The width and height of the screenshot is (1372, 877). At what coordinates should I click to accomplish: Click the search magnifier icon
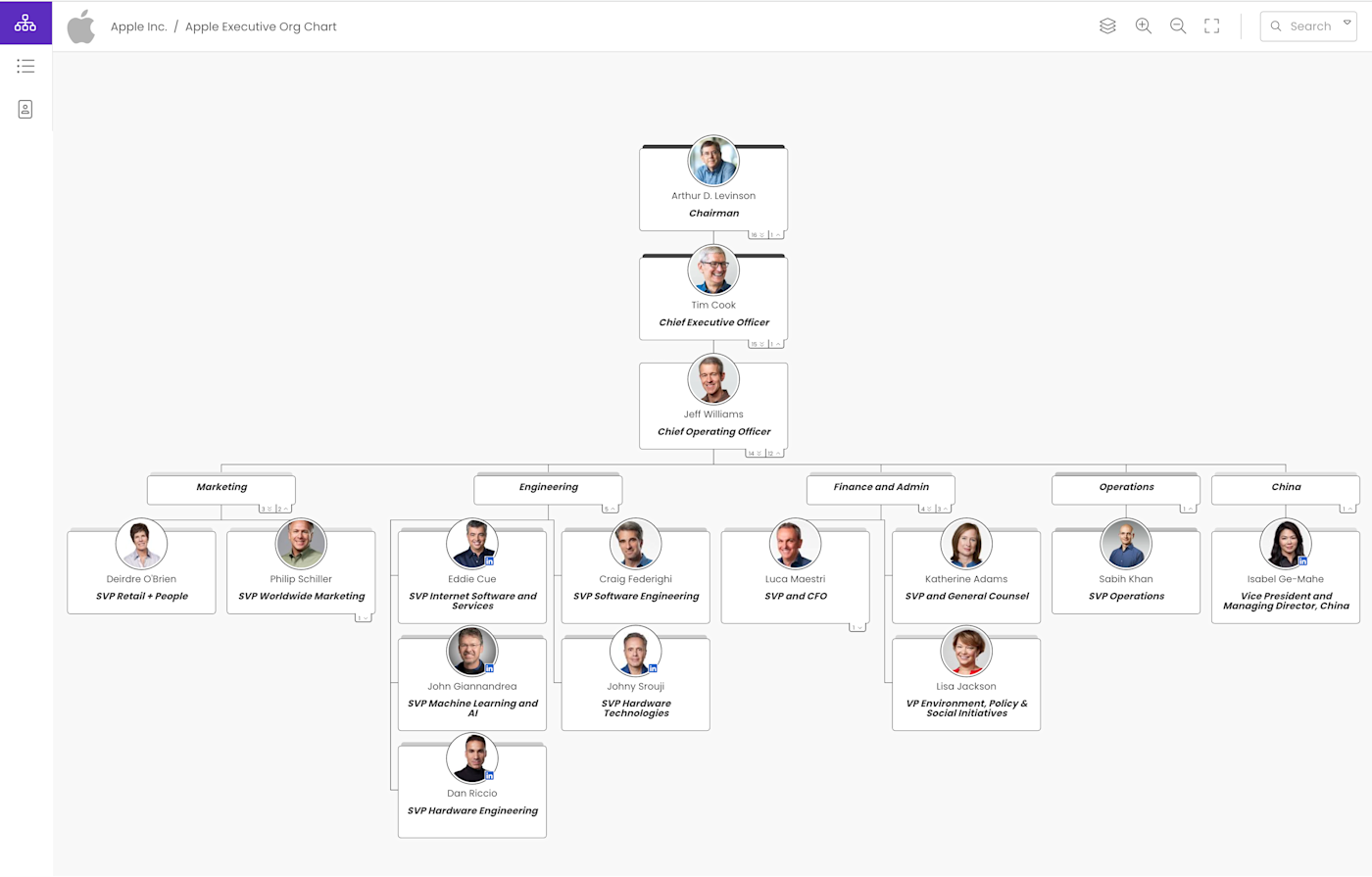click(x=1276, y=26)
